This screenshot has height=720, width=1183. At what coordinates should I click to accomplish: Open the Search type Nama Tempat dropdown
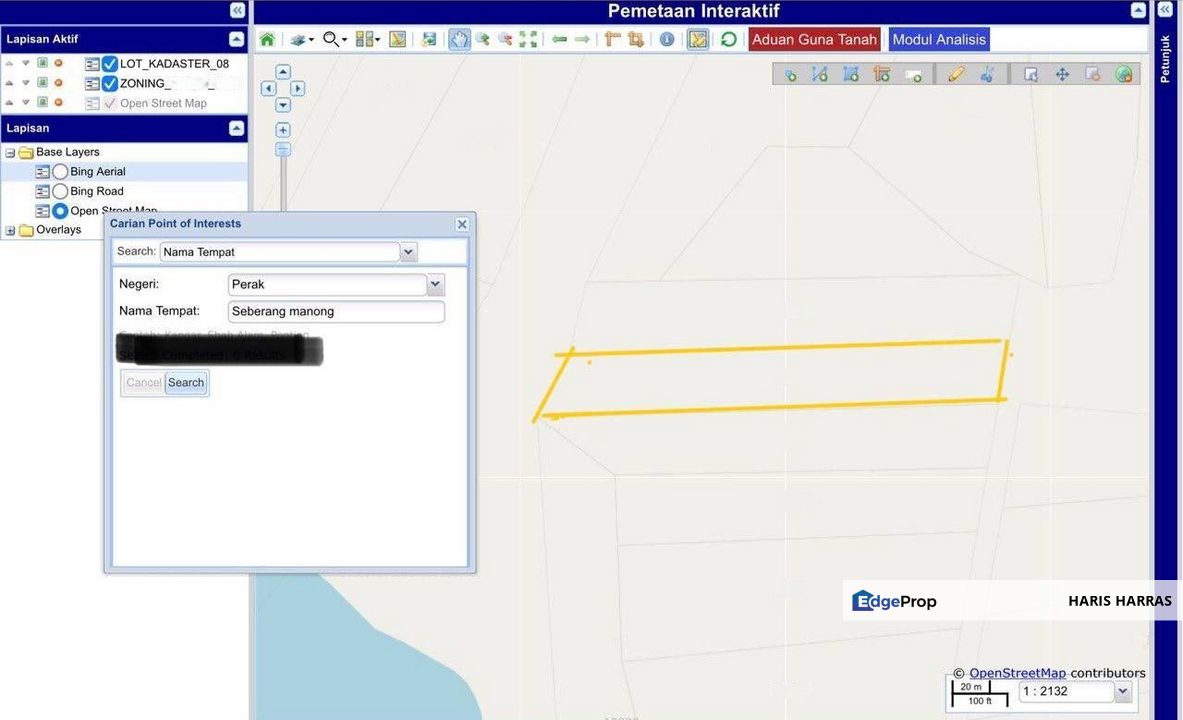pos(408,252)
